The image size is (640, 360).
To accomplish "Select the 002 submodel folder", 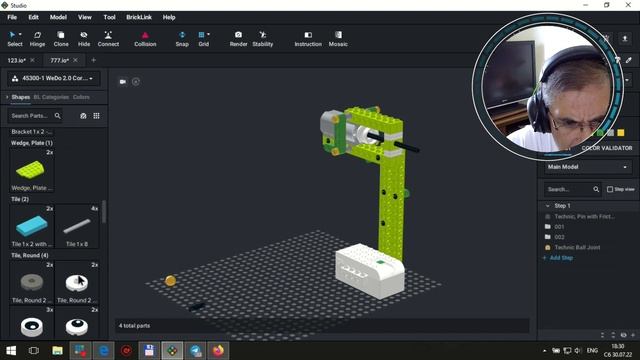I will [559, 237].
